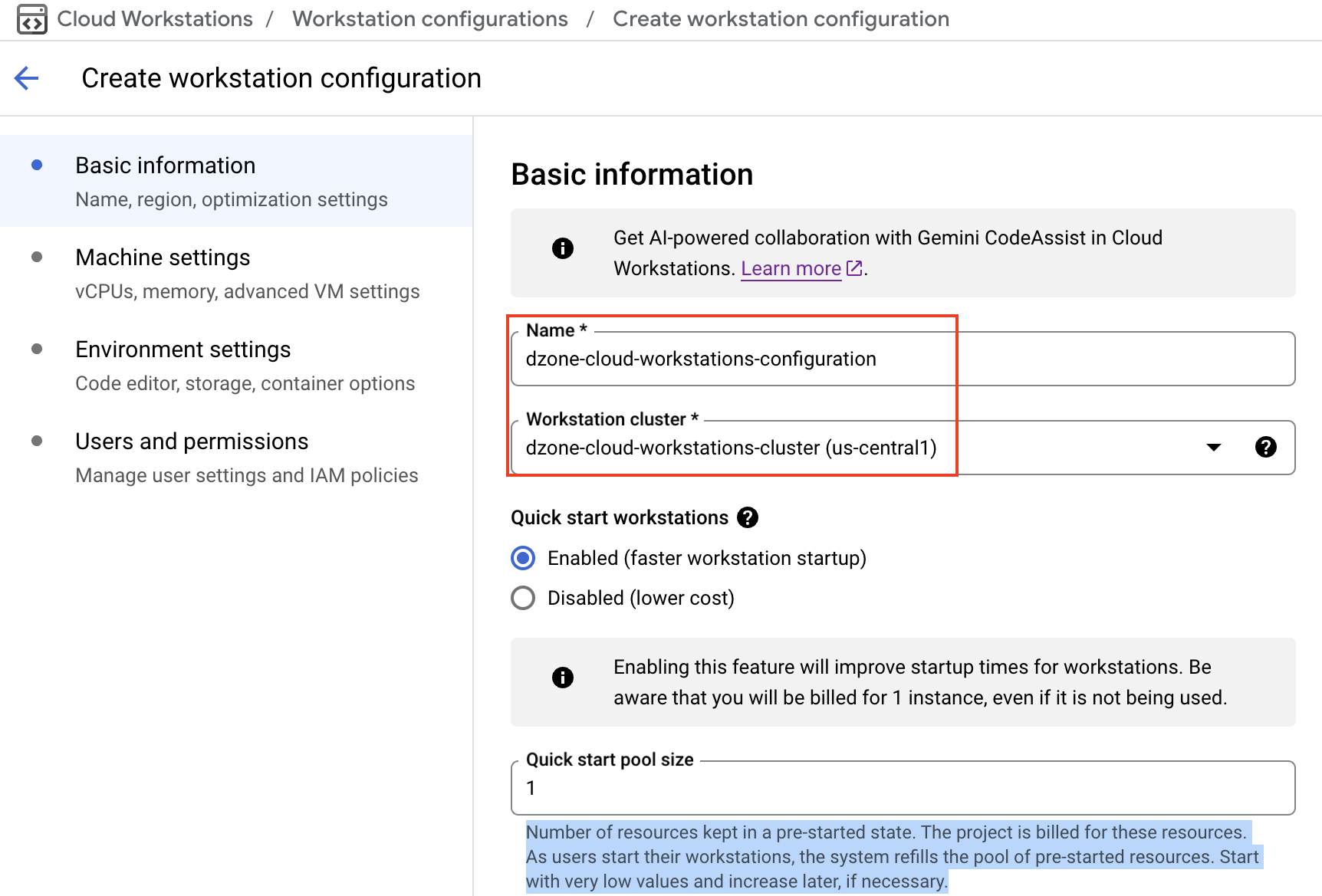The height and width of the screenshot is (896, 1322).
Task: Select Disabled (lower cost) option
Action: coord(522,598)
